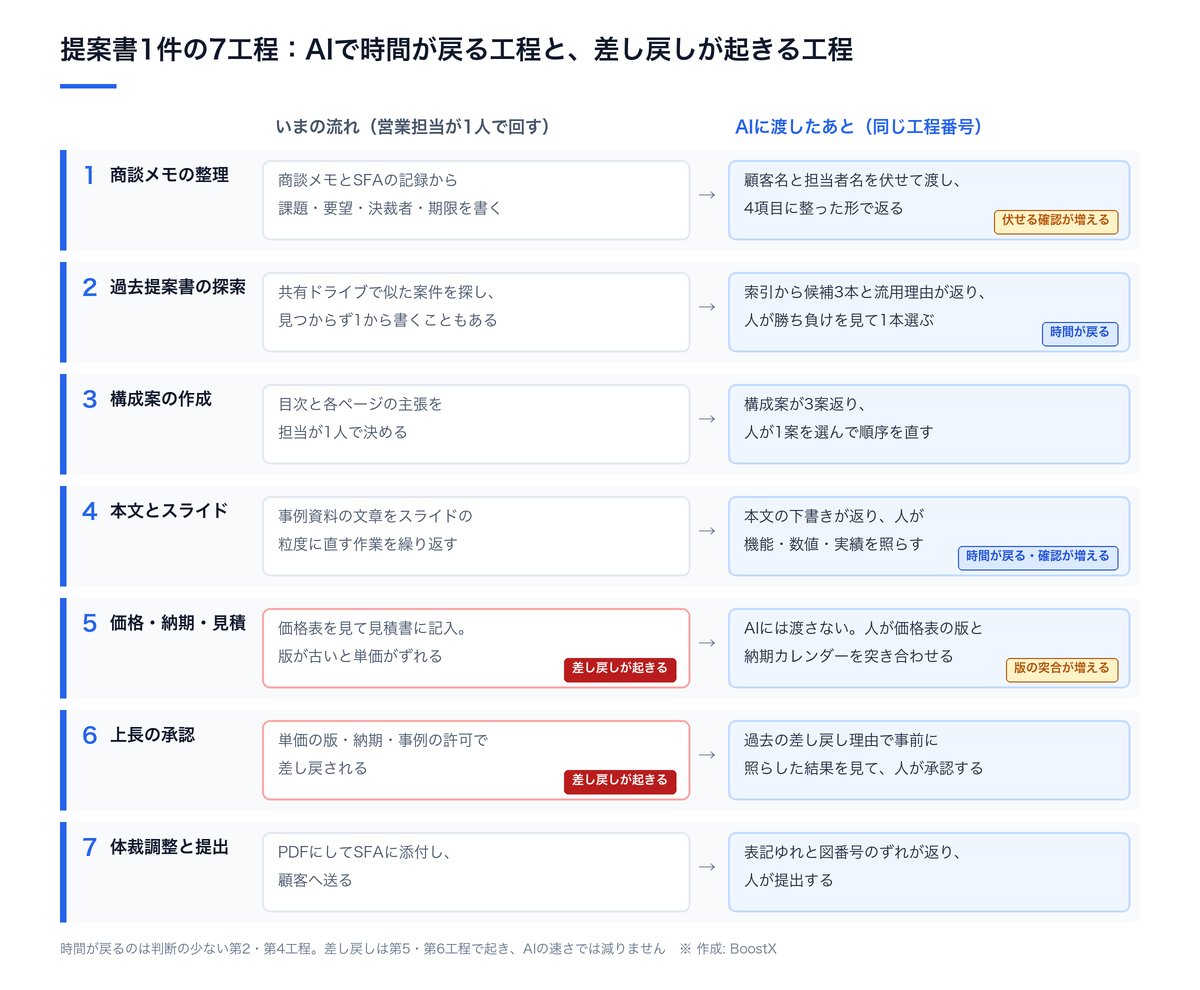Screen dimensions: 1200x990
Task: Select the box reading 単価の版・納期・事例の許可で
Action: tap(476, 760)
